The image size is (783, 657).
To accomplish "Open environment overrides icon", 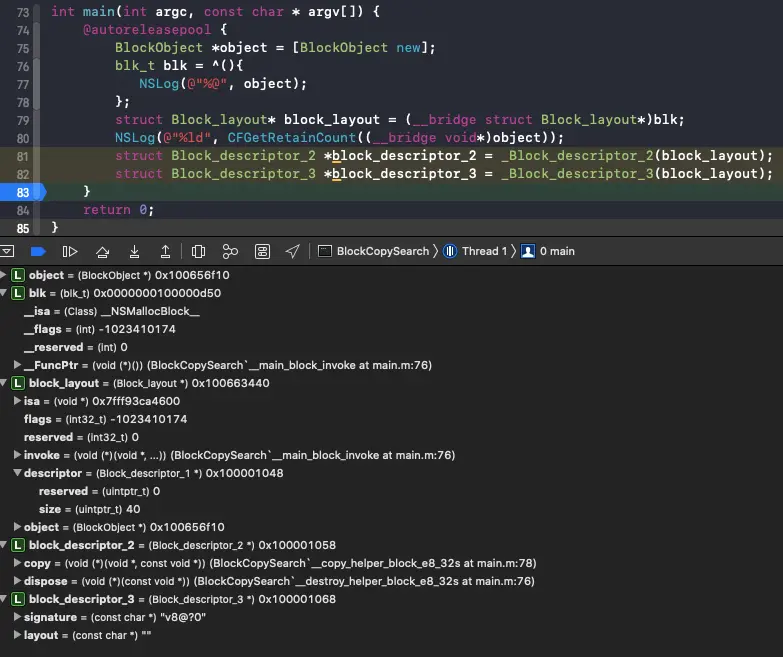I will click(262, 251).
